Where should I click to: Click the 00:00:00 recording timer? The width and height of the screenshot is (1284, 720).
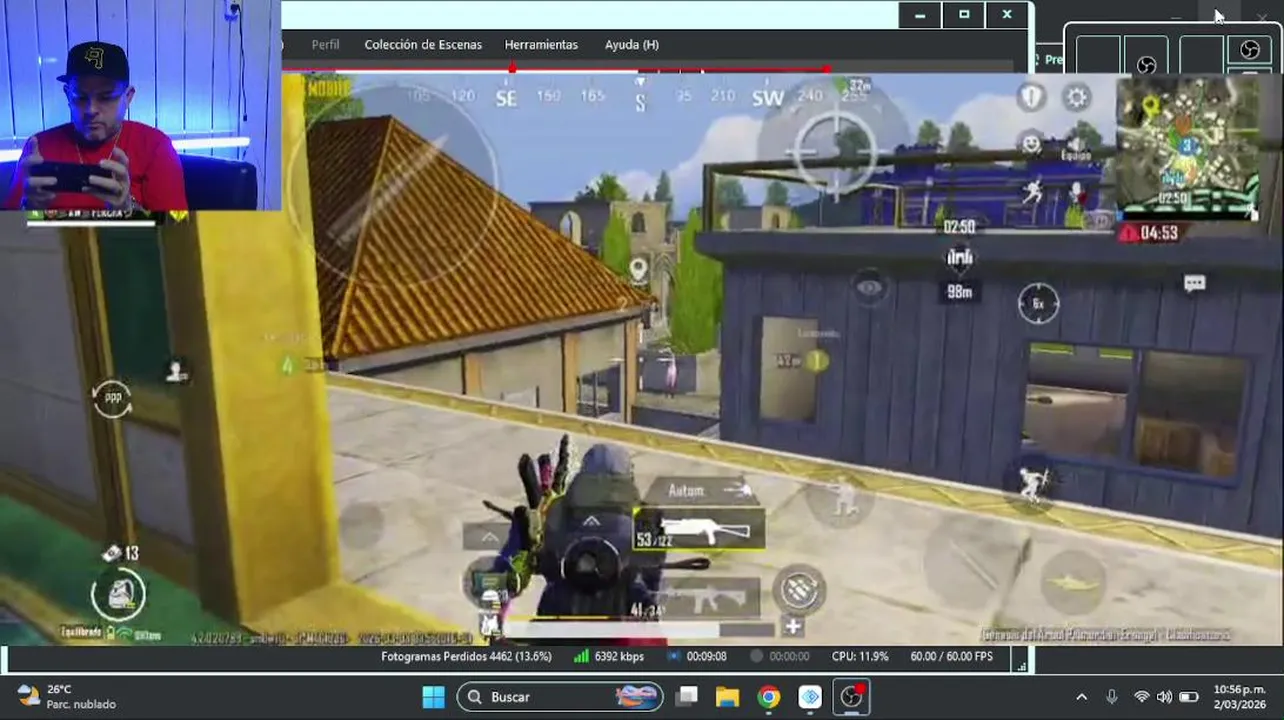coord(781,657)
